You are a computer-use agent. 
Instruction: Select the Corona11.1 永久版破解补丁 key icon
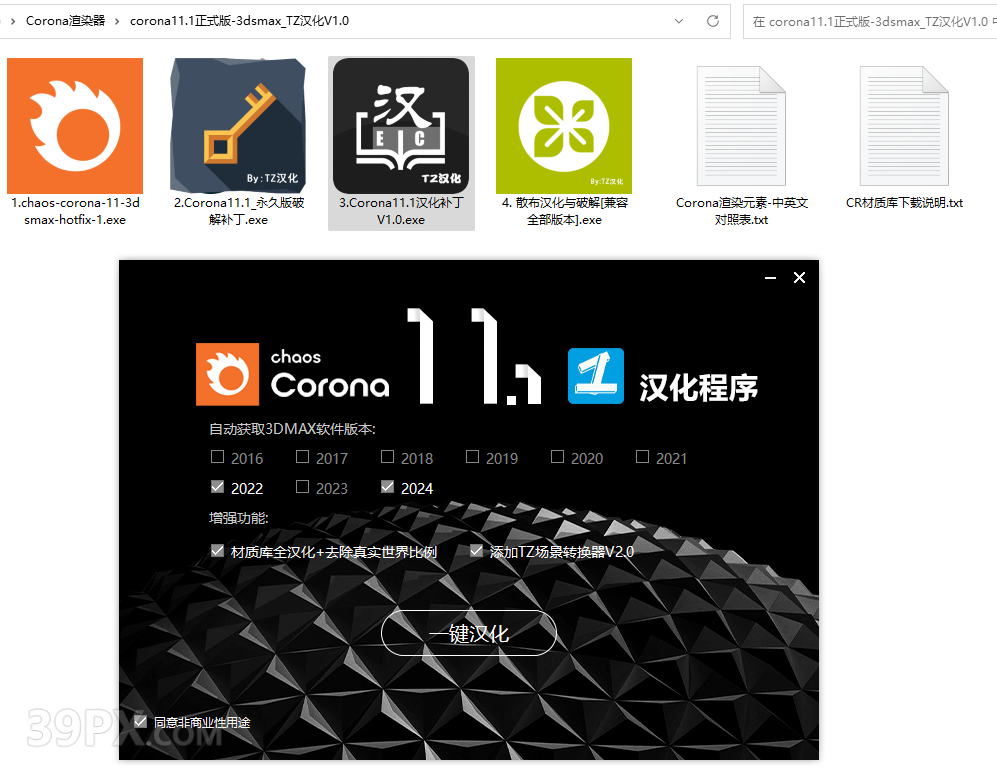(x=238, y=126)
